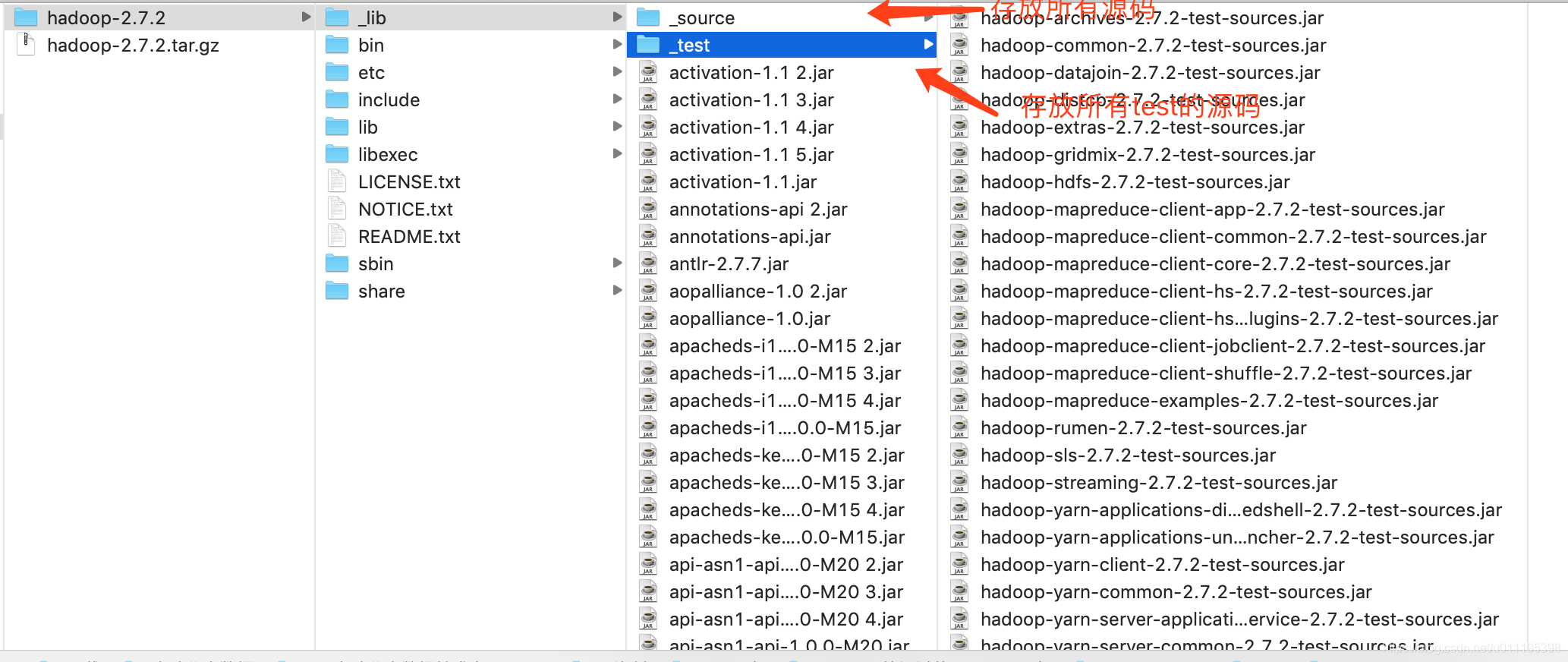Image resolution: width=1568 pixels, height=662 pixels.
Task: Expand the etc folder arrow
Action: [617, 71]
